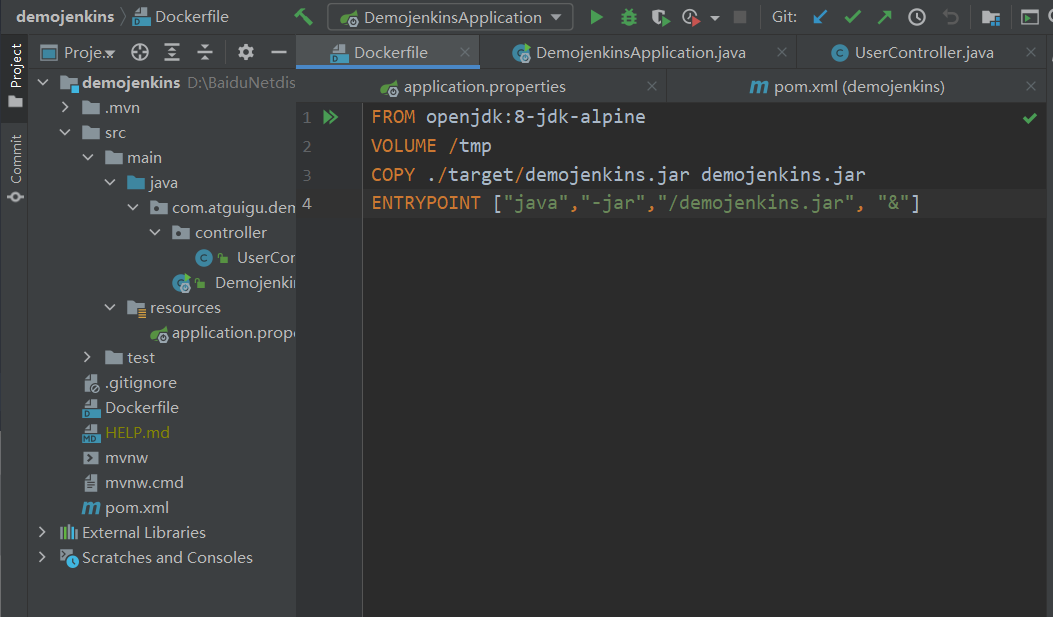Select mvnw.cmd file in tree
The width and height of the screenshot is (1053, 617).
133,483
